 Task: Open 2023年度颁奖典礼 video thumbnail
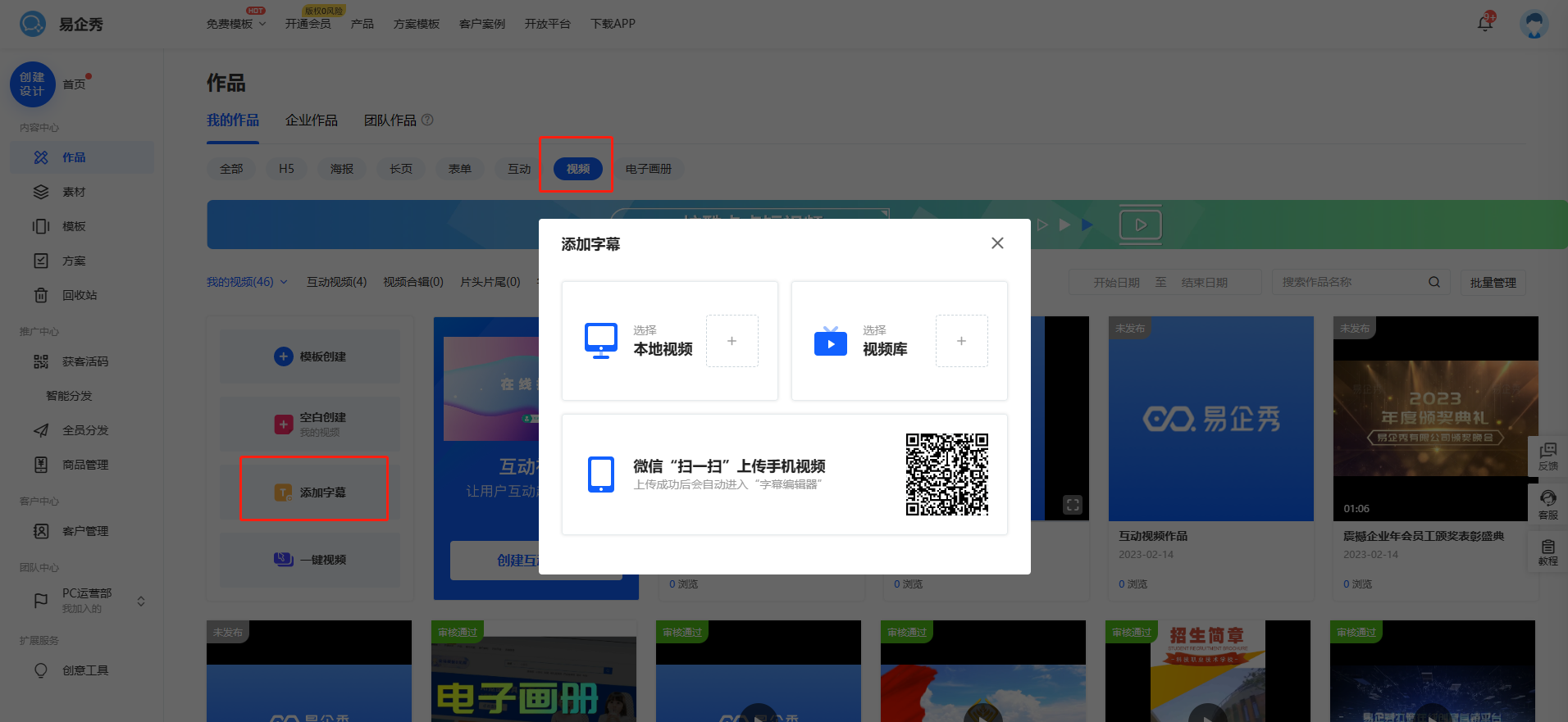(1435, 418)
